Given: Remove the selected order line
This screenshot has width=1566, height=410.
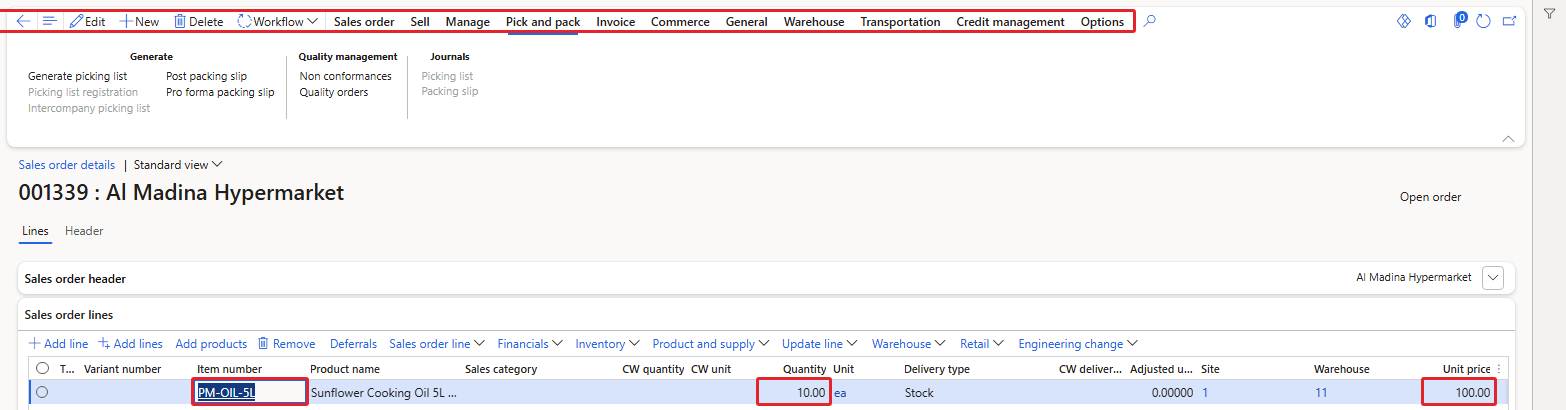Looking at the screenshot, I should click(x=286, y=344).
